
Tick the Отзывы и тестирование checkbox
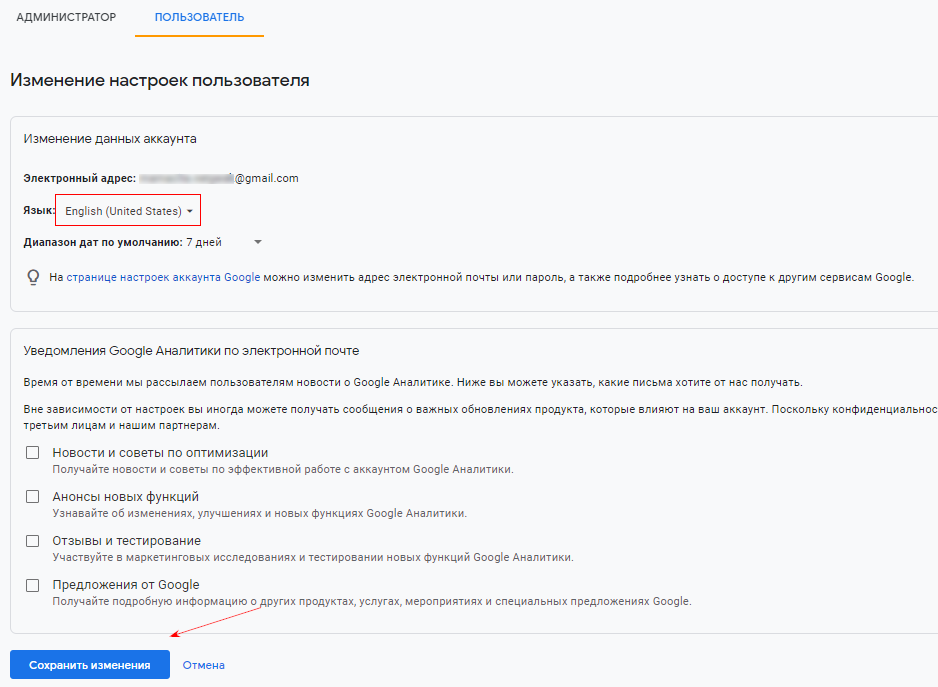coord(33,541)
